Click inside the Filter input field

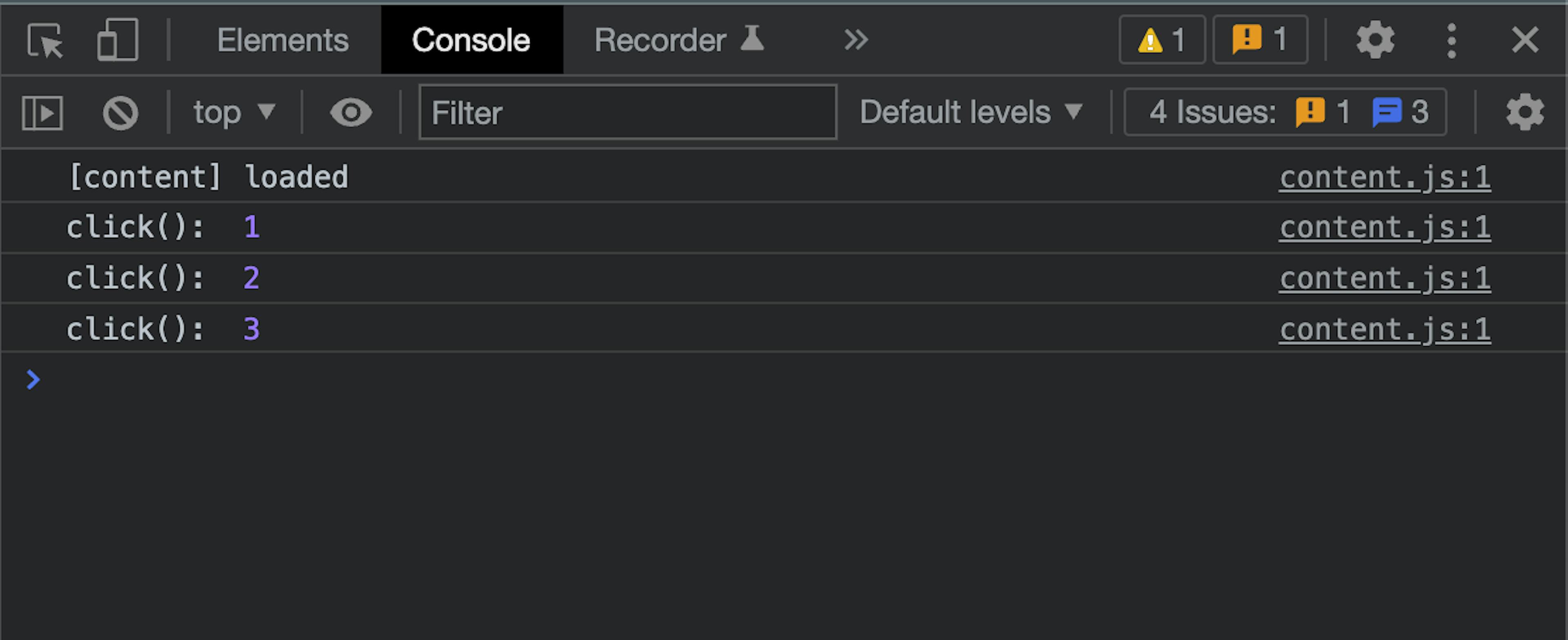tap(626, 112)
